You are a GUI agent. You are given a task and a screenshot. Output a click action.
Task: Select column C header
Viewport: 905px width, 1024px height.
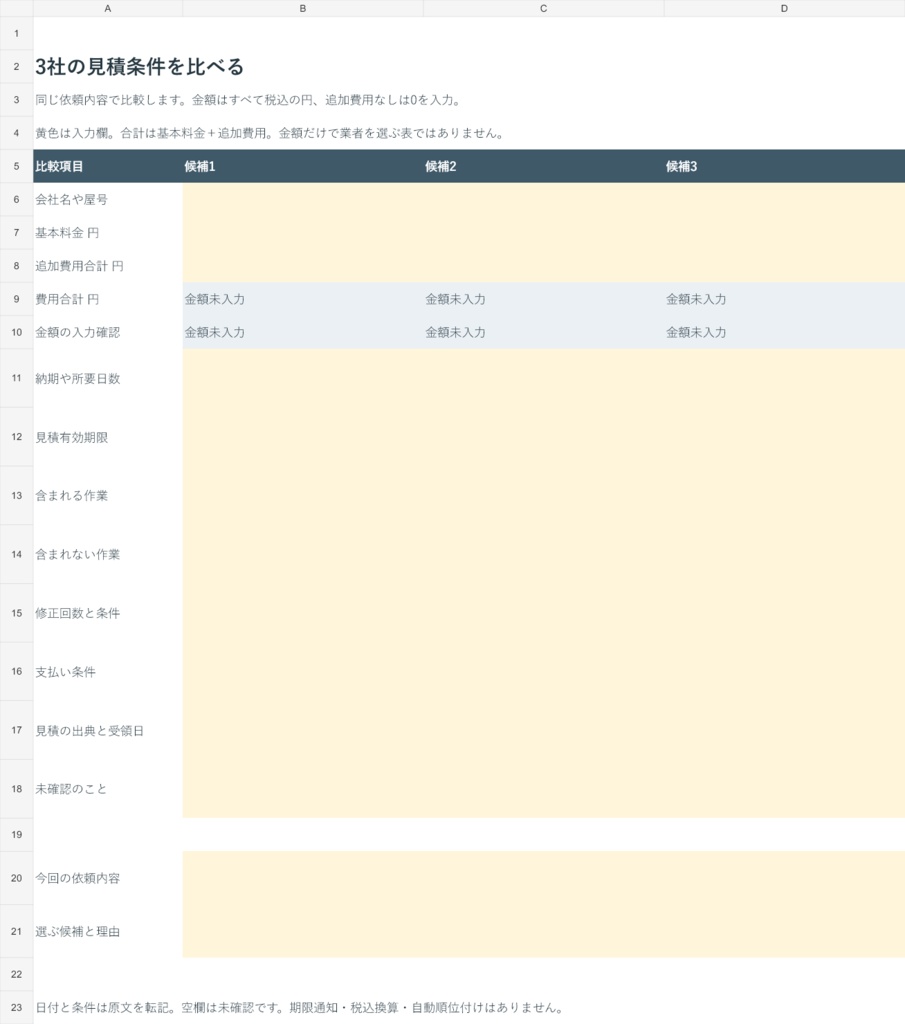tap(543, 8)
